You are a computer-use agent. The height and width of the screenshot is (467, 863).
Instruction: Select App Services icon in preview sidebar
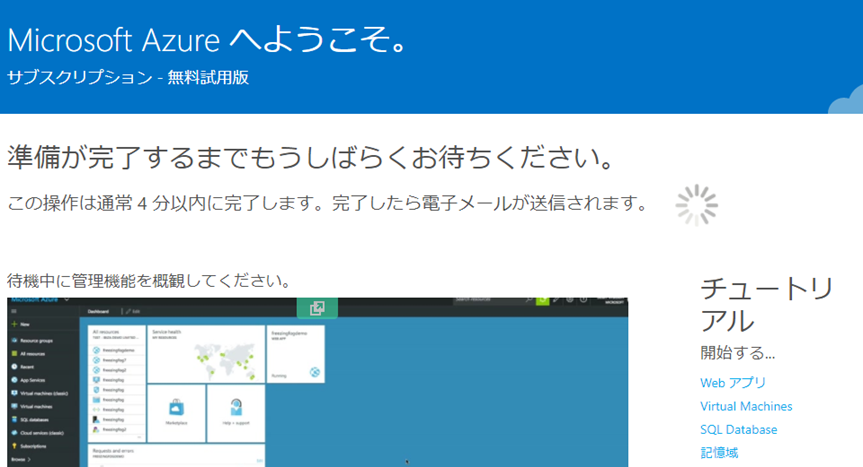(x=15, y=380)
